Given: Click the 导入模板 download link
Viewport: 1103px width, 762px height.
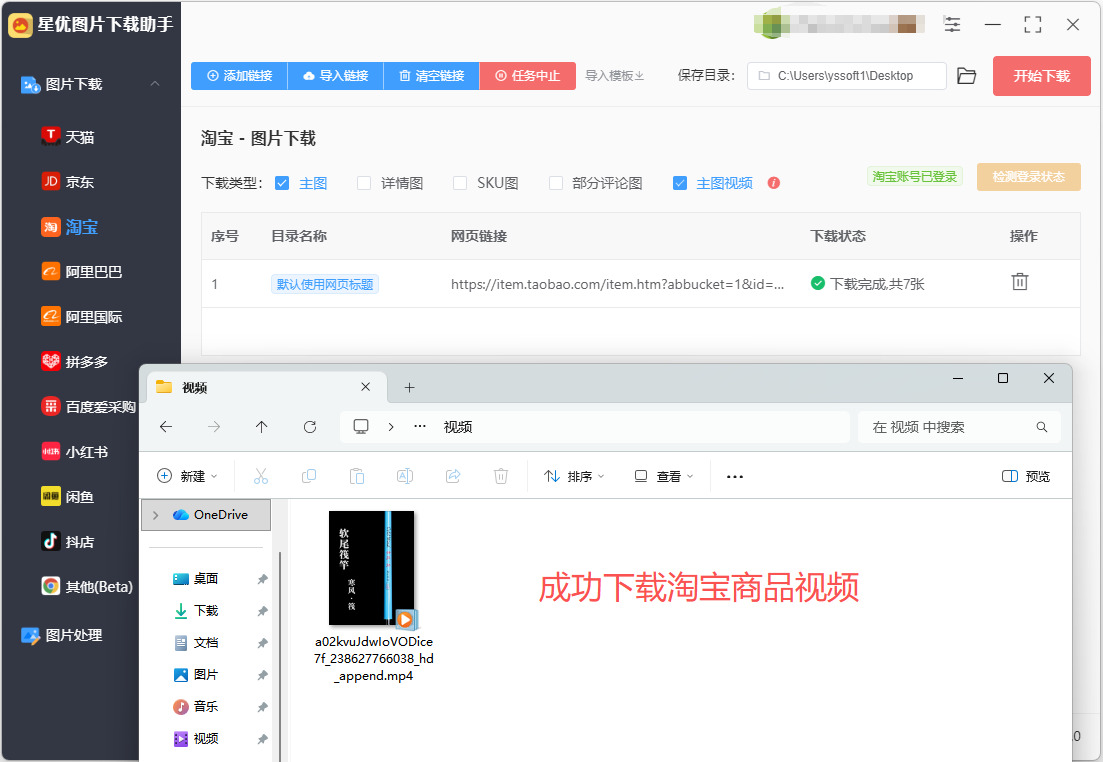Looking at the screenshot, I should pos(615,75).
